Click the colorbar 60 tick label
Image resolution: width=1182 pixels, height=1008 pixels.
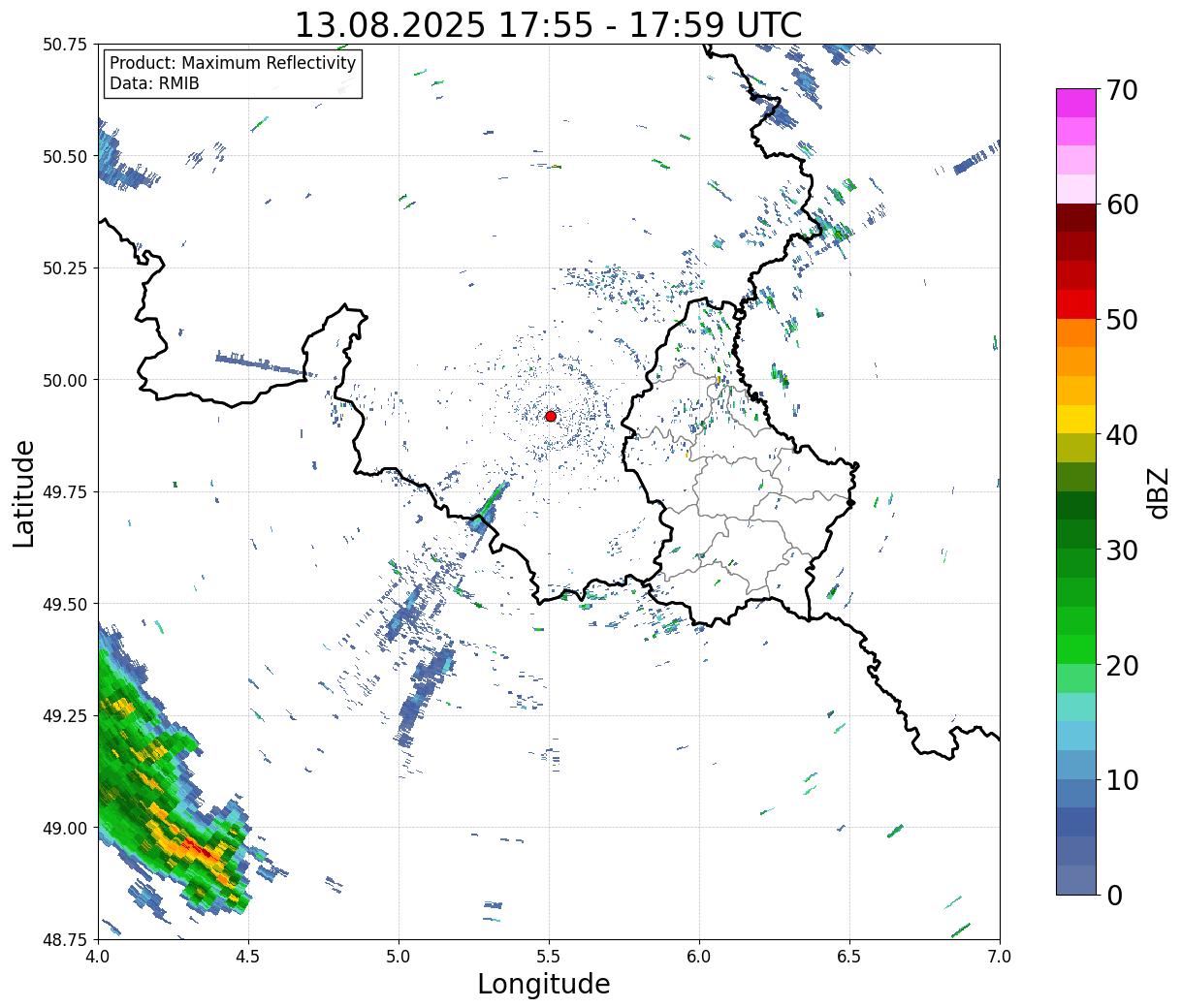1122,205
